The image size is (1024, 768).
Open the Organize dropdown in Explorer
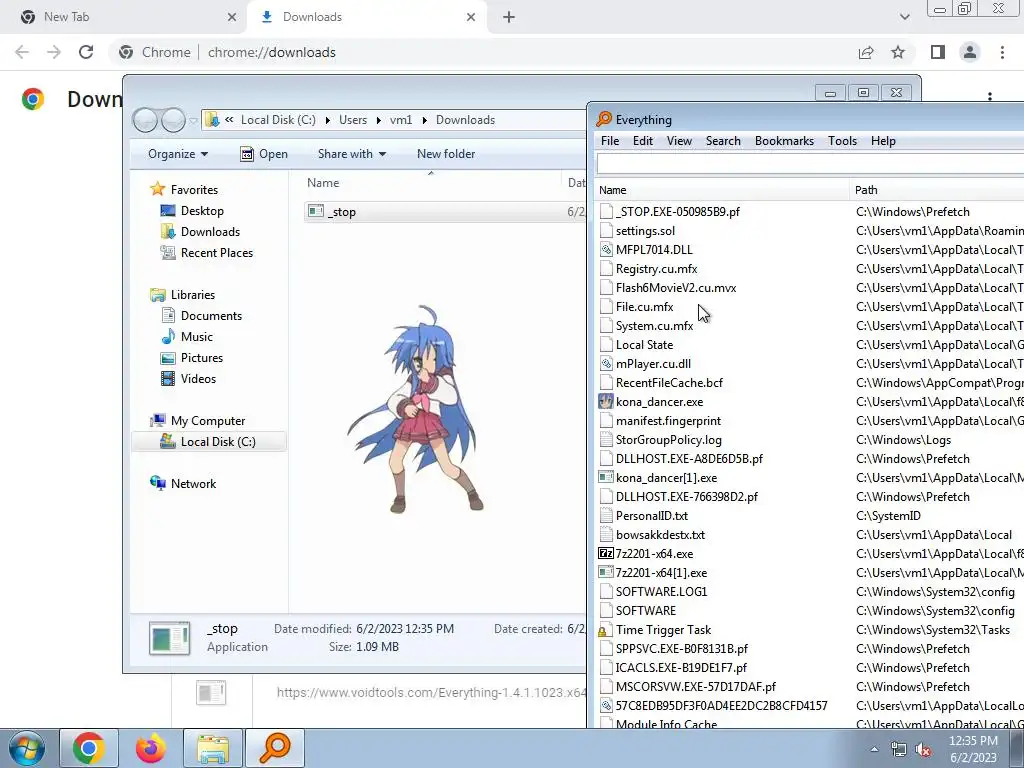[x=178, y=154]
